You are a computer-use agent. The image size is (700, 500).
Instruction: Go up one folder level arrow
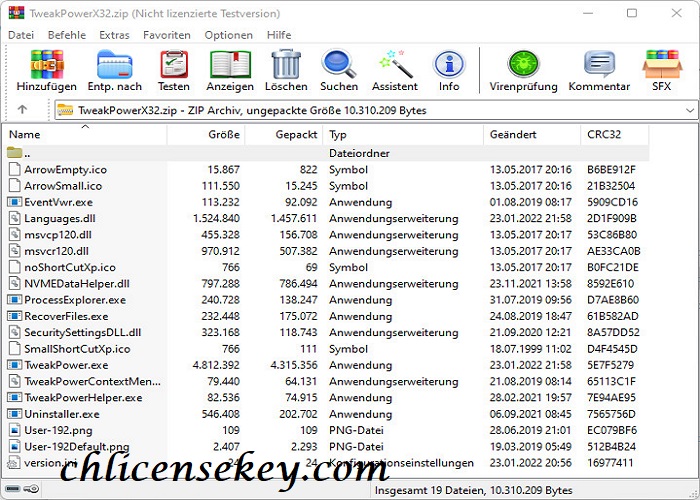[22, 109]
